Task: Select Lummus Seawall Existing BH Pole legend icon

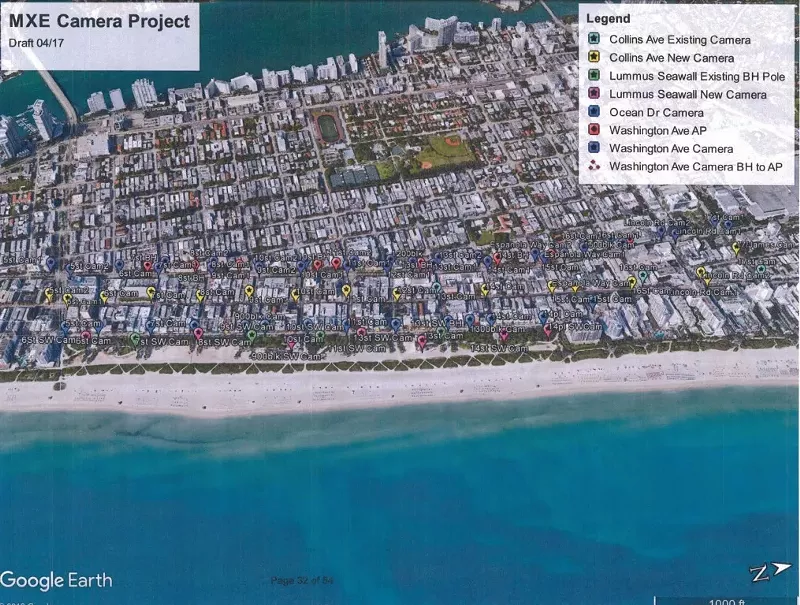Action: [593, 75]
